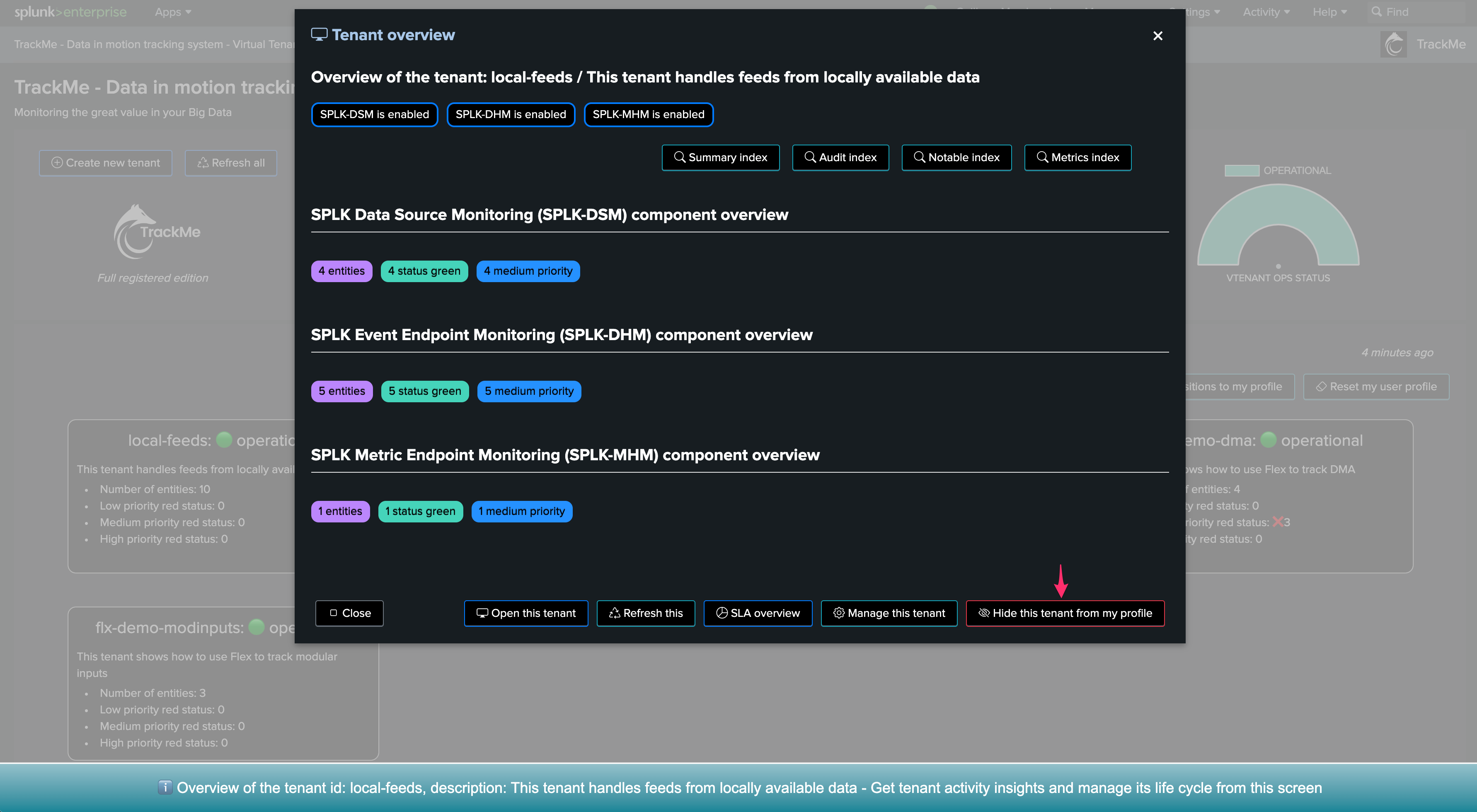1477x812 pixels.
Task: Select the 4 medium priority blue badge
Action: coord(528,271)
